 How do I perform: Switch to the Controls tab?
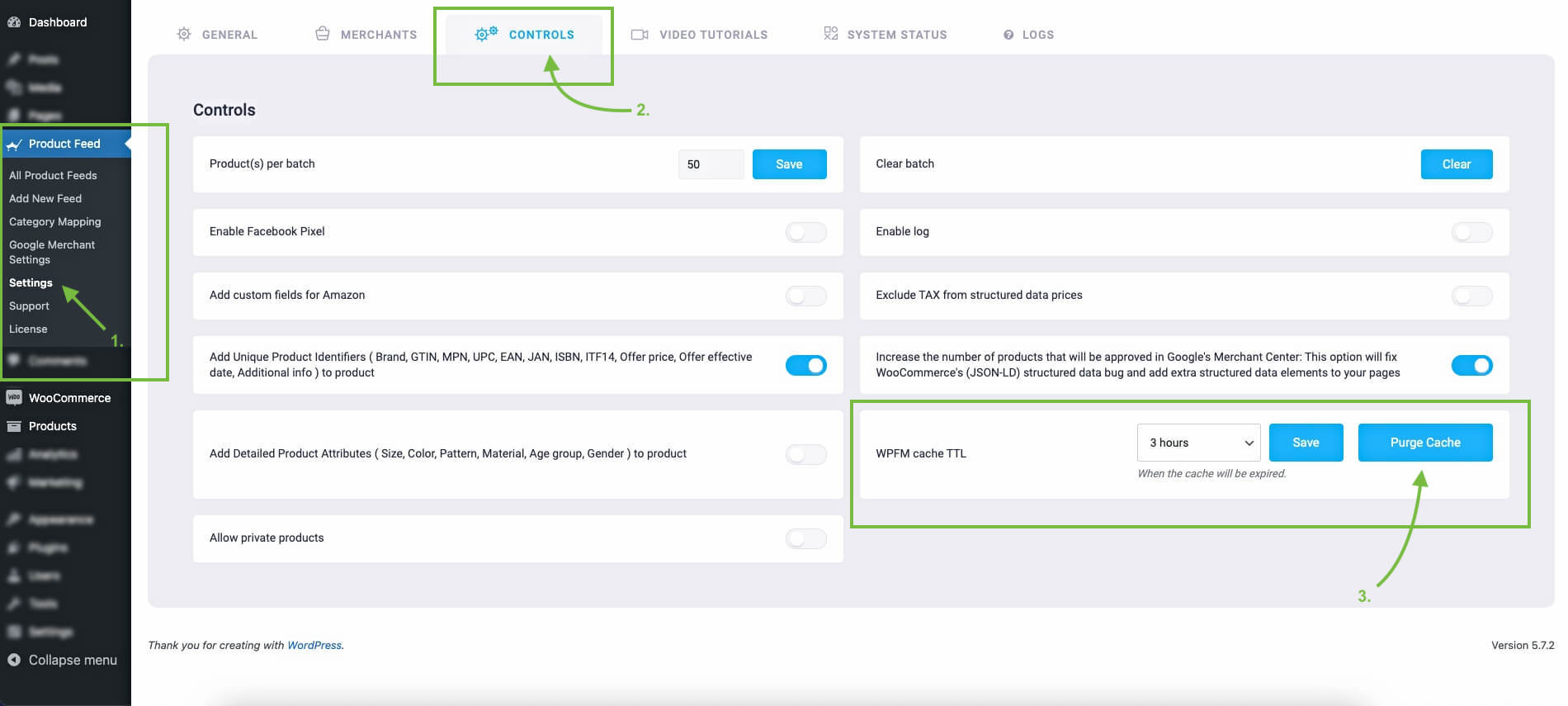coord(524,35)
